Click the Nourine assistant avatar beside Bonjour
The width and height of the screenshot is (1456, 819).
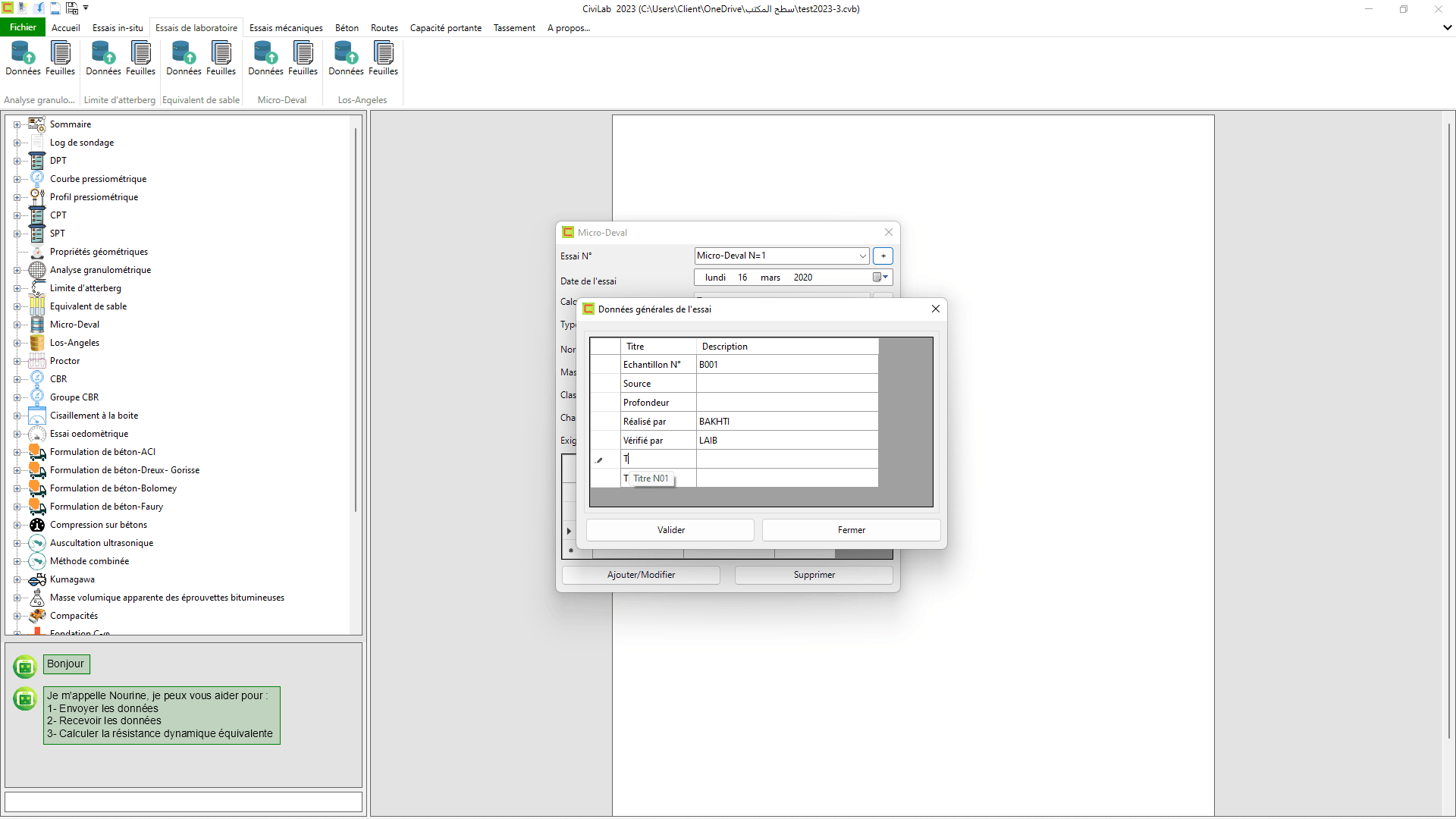point(25,667)
